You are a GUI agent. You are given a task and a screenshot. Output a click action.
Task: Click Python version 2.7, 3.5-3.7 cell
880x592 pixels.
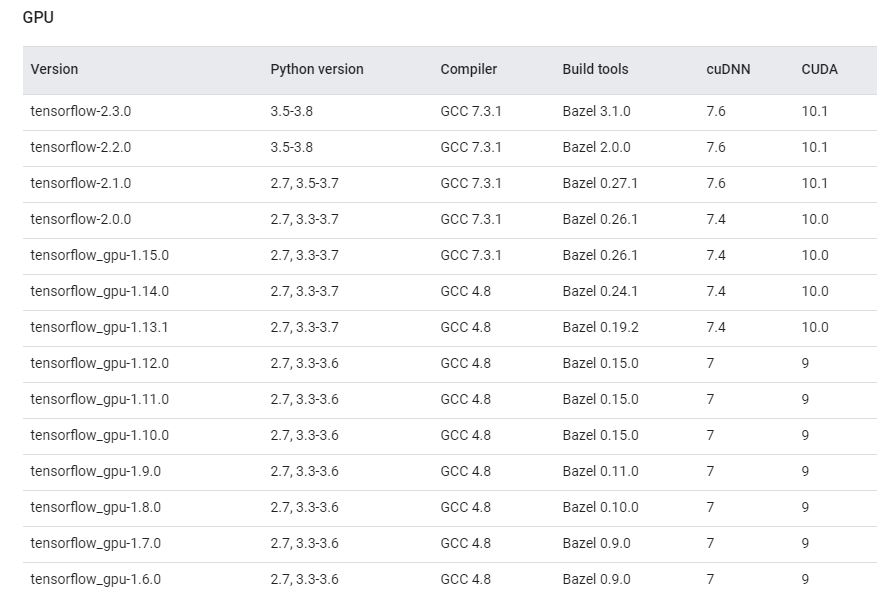[x=305, y=183]
